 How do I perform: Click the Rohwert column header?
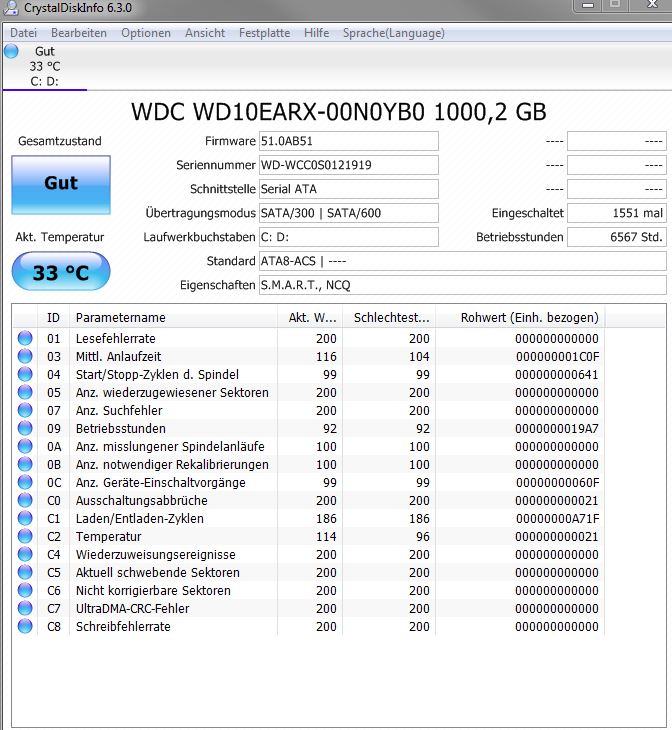tap(520, 318)
